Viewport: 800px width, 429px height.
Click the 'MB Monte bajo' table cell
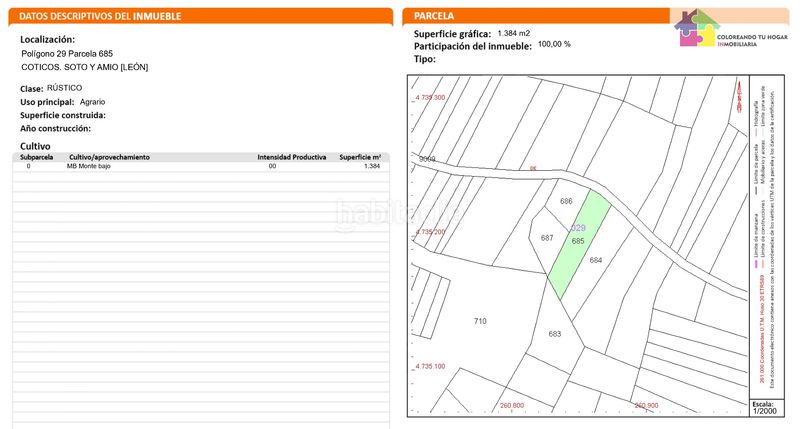pos(89,166)
